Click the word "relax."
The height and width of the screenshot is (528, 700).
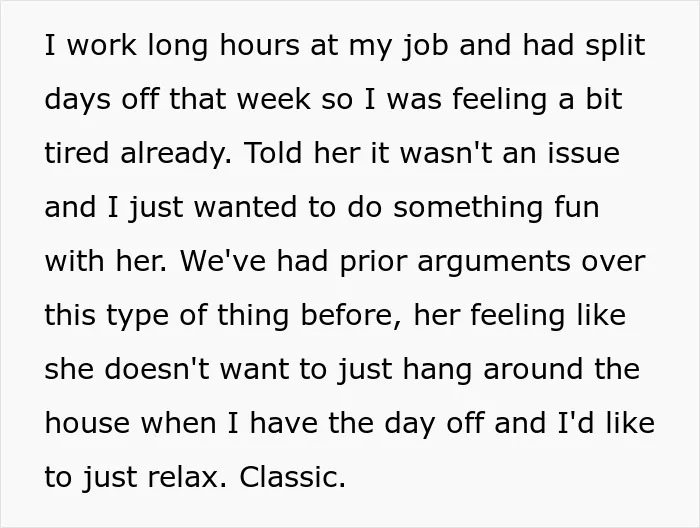point(187,476)
